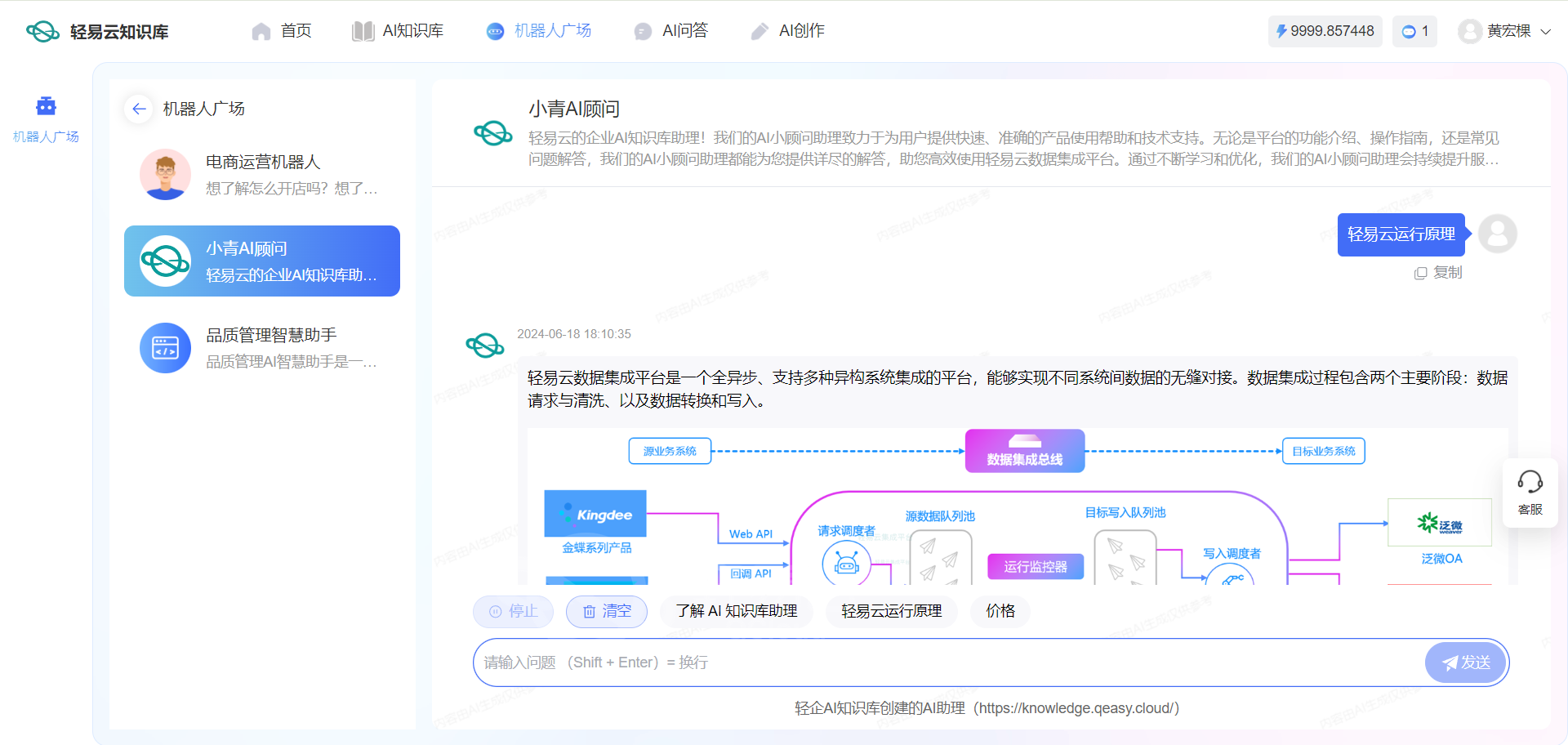Clear the chat with 清空
The image size is (1568, 745).
tap(607, 611)
